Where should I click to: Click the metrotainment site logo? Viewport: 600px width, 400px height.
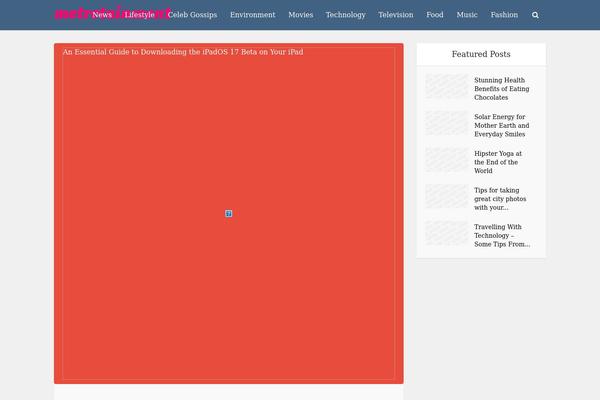pyautogui.click(x=112, y=13)
